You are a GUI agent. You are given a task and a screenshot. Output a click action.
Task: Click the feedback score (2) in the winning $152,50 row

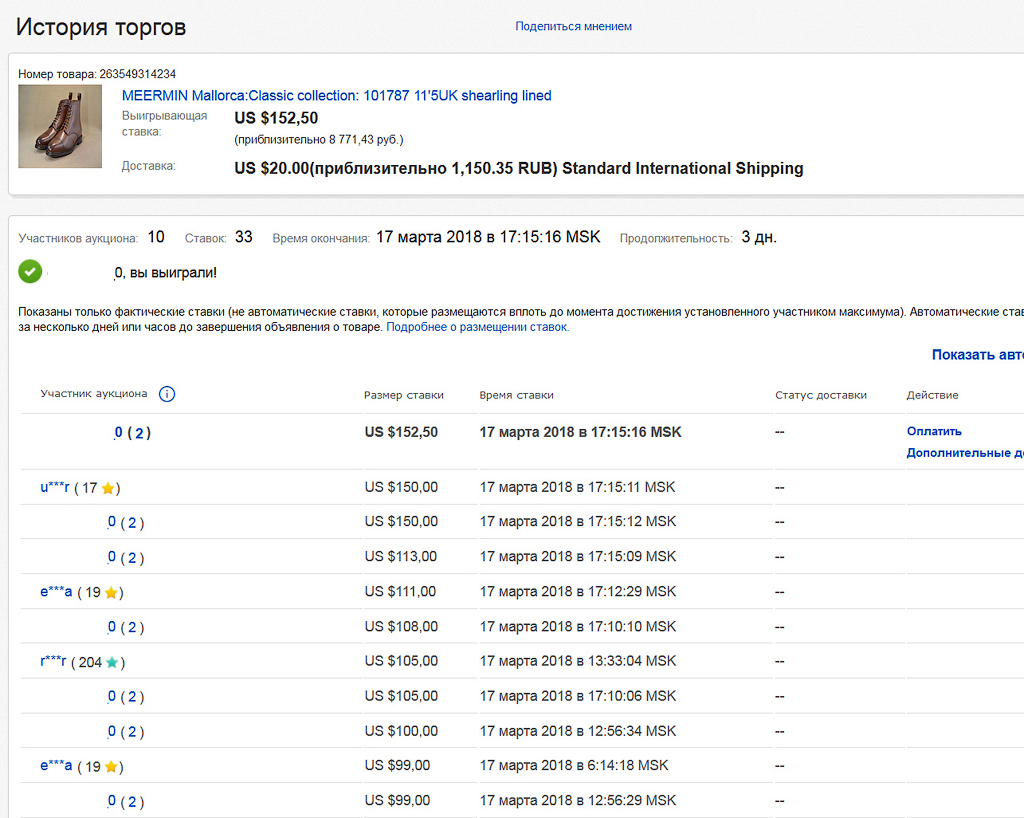(x=140, y=433)
